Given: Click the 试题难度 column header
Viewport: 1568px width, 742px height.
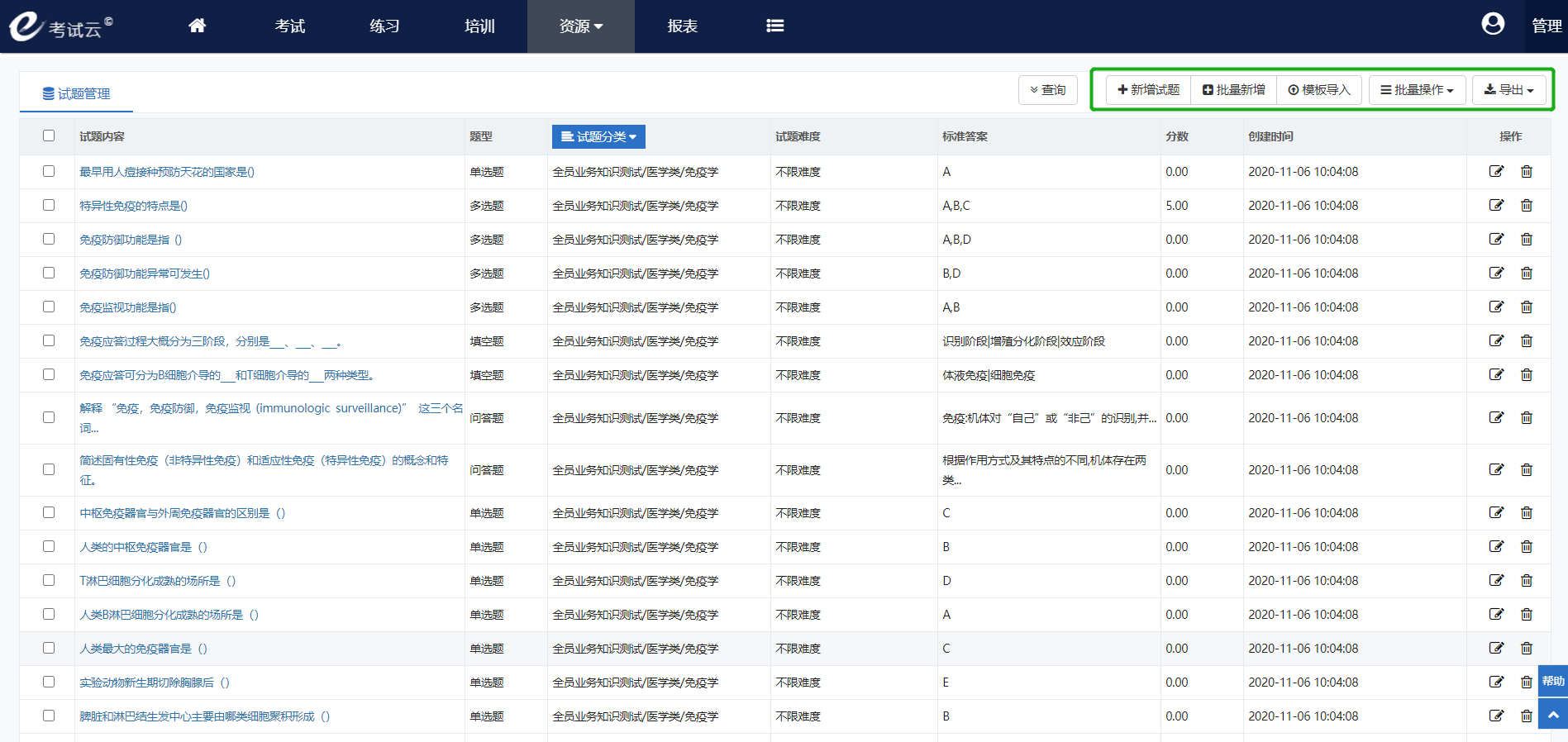Looking at the screenshot, I should pos(798,136).
